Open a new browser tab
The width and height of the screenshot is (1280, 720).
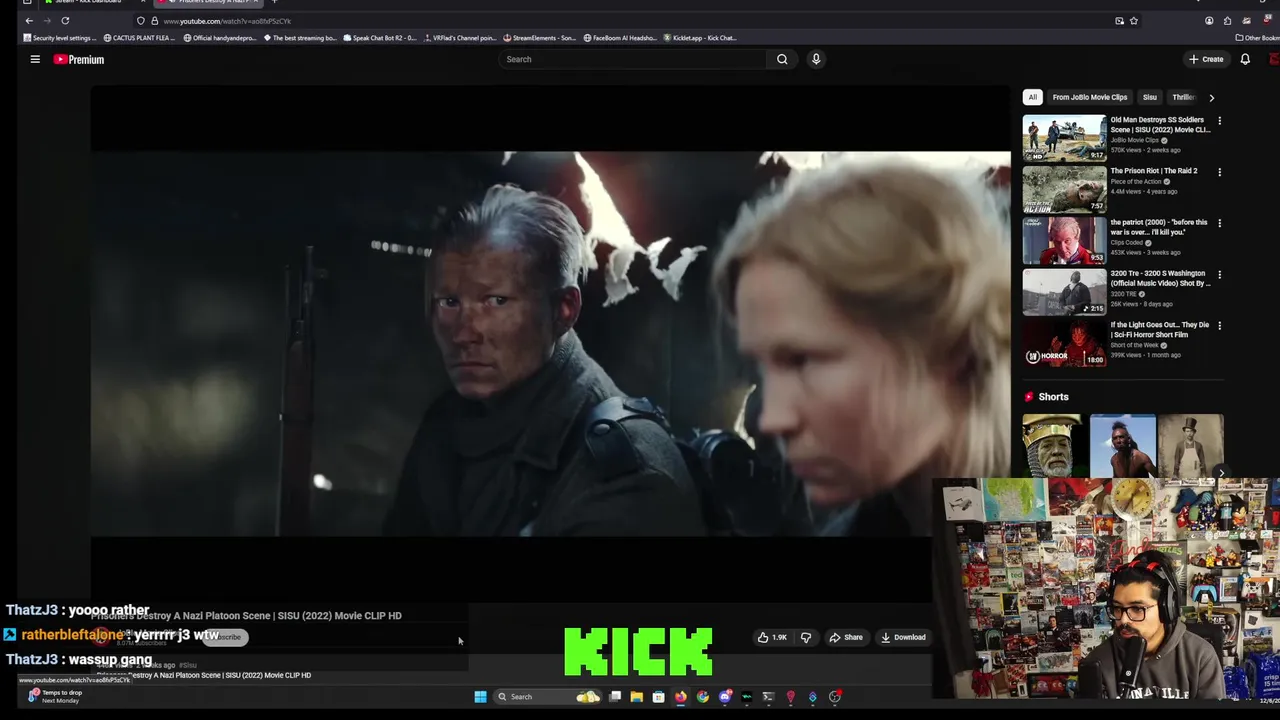click(x=274, y=2)
